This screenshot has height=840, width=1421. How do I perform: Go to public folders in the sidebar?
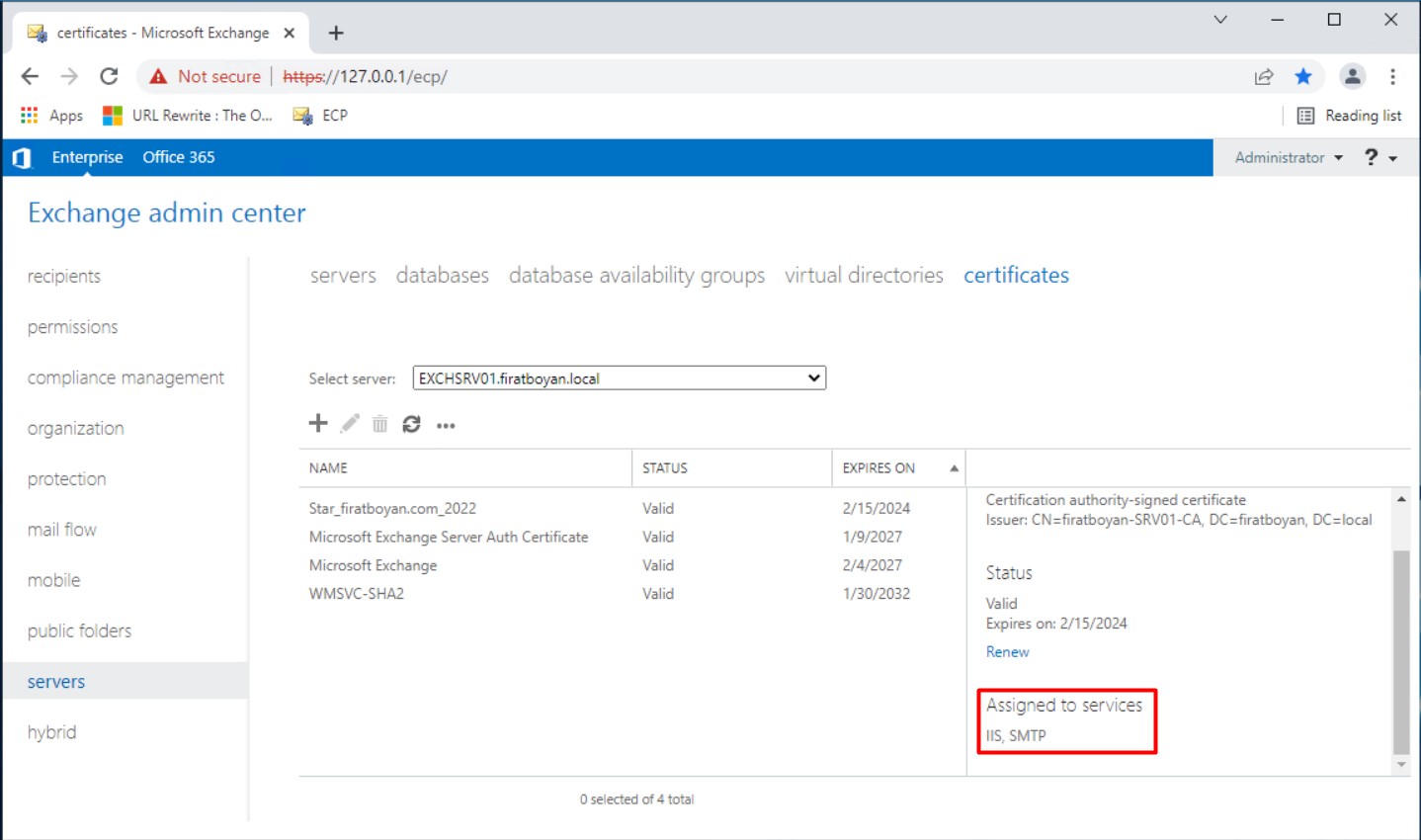tap(79, 630)
